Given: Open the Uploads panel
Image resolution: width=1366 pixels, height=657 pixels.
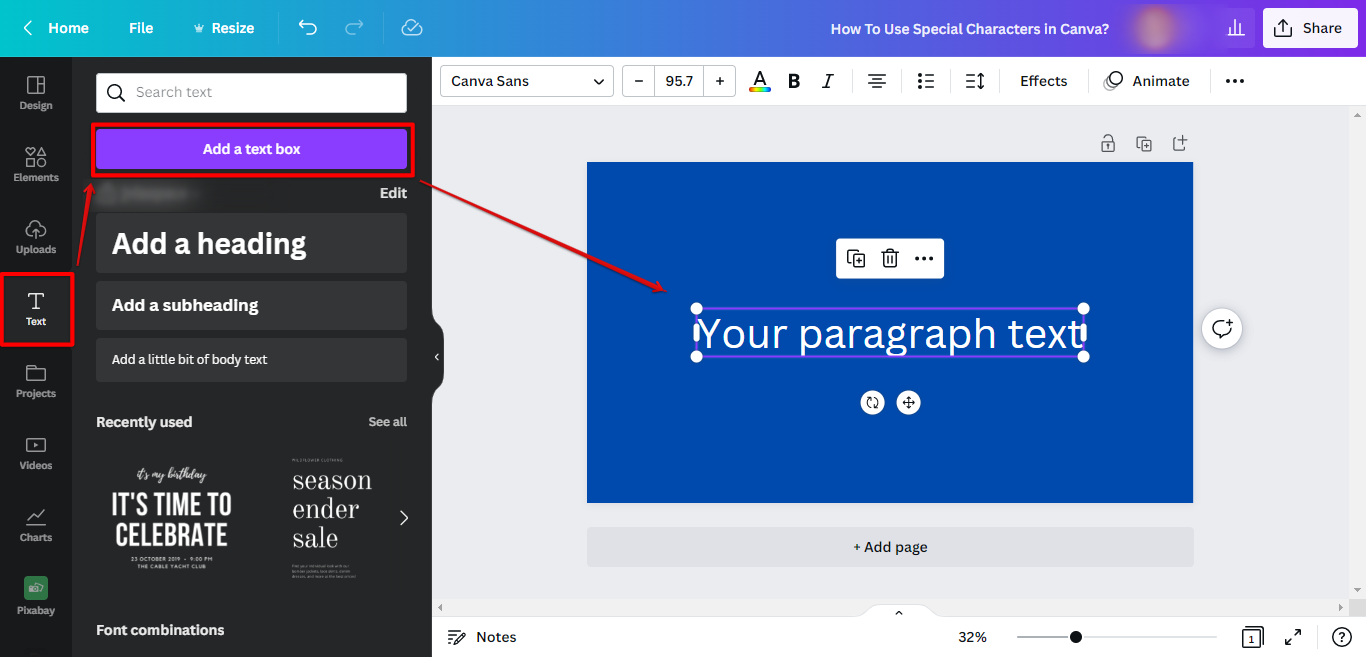Looking at the screenshot, I should pos(36,237).
